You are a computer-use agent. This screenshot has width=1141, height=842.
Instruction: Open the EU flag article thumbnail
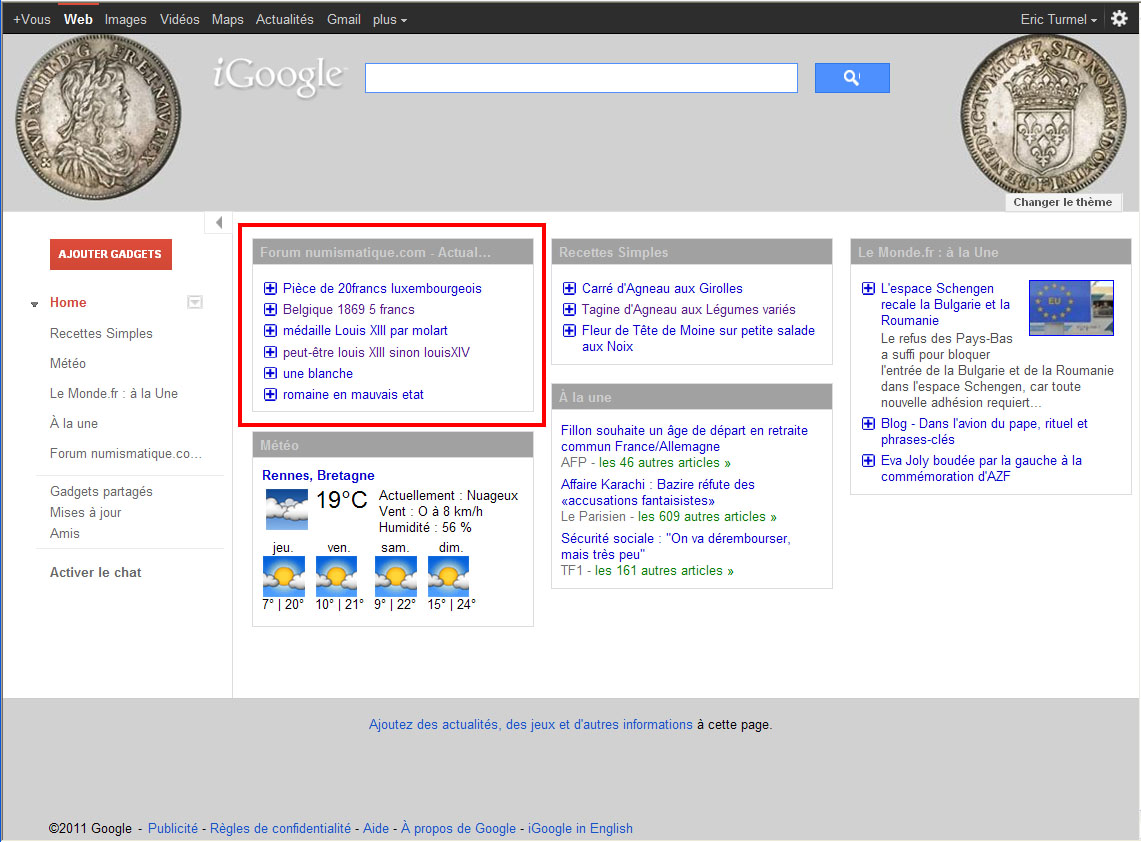coord(1071,308)
